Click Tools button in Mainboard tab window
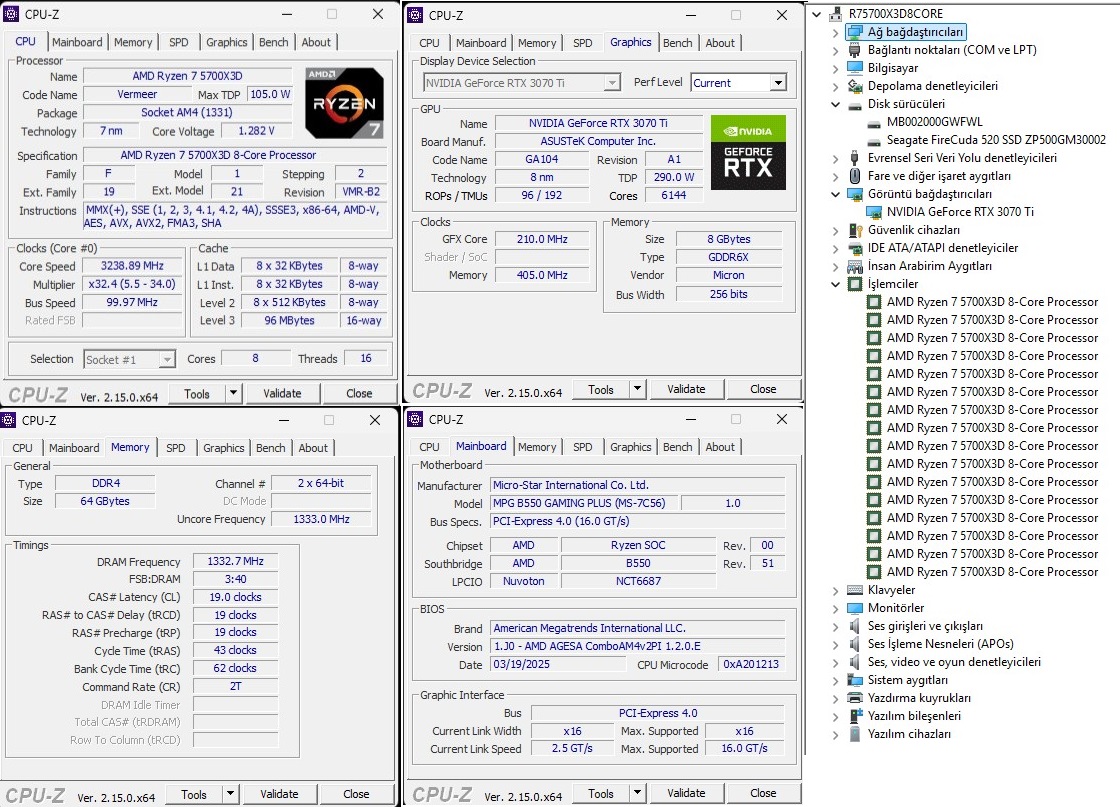The width and height of the screenshot is (1120, 807). tap(601, 793)
